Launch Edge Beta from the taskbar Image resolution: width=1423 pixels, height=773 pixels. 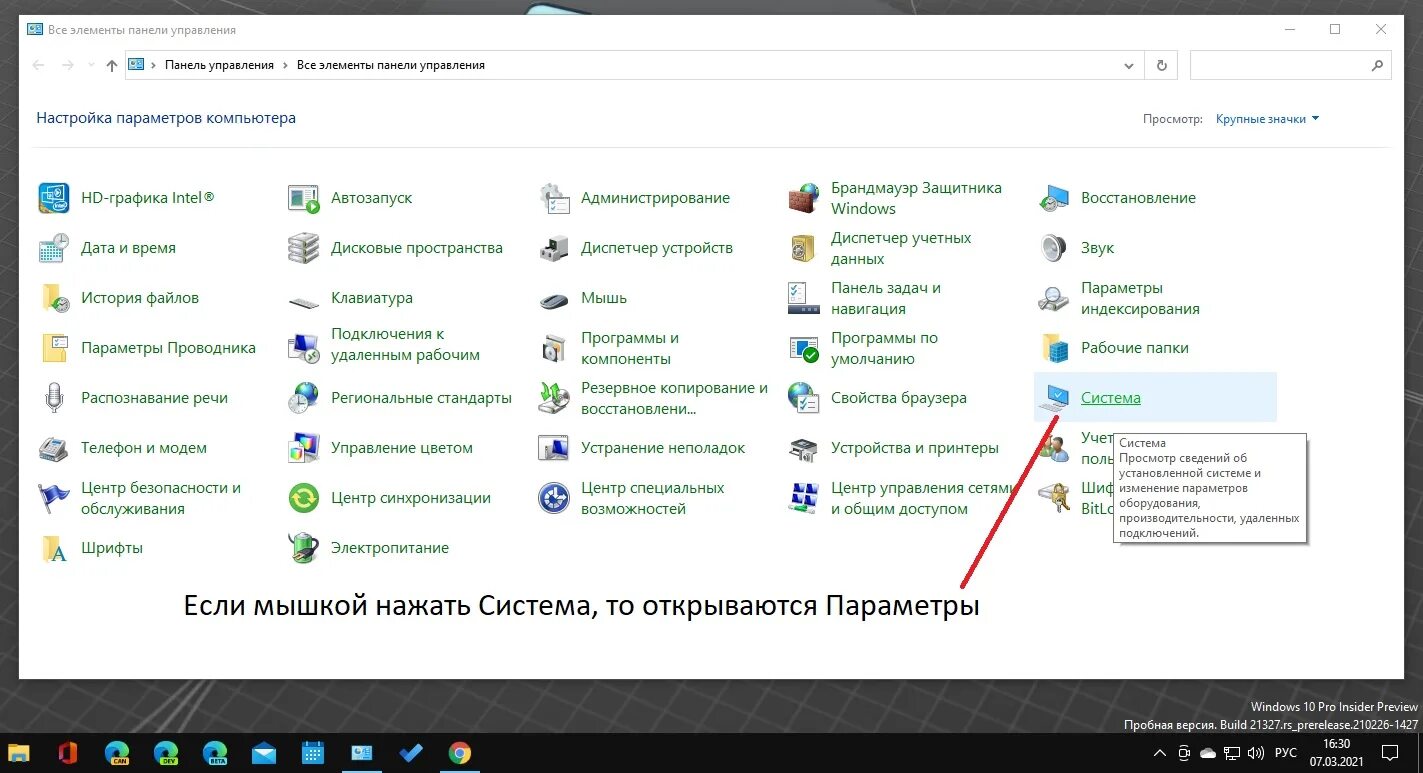pyautogui.click(x=215, y=753)
